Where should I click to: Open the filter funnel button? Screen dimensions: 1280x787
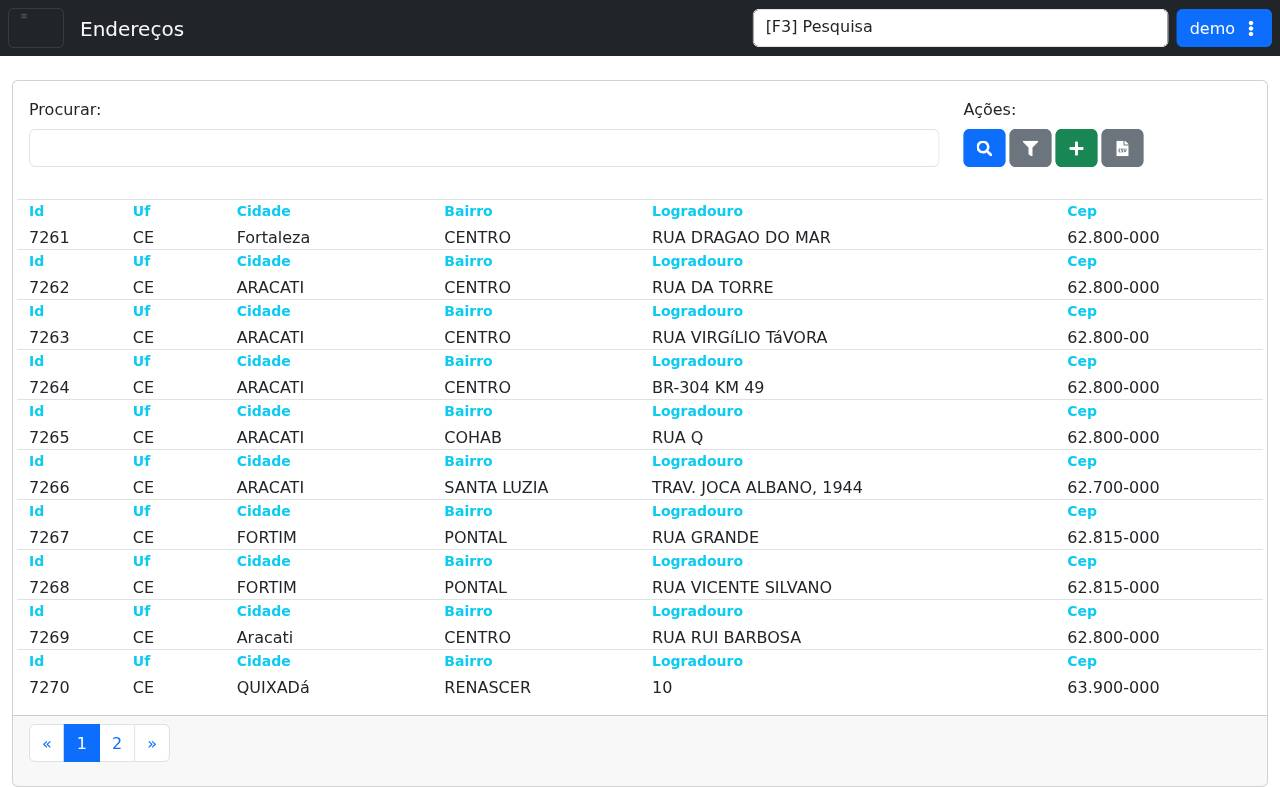(1030, 148)
